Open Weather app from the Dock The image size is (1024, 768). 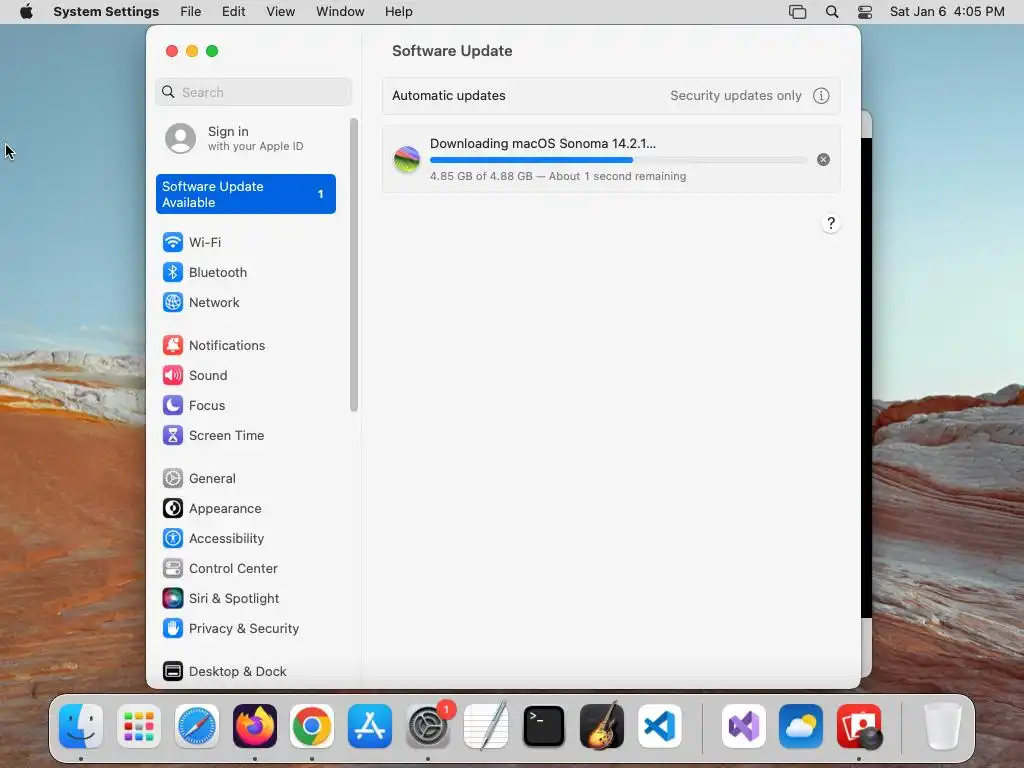click(801, 726)
